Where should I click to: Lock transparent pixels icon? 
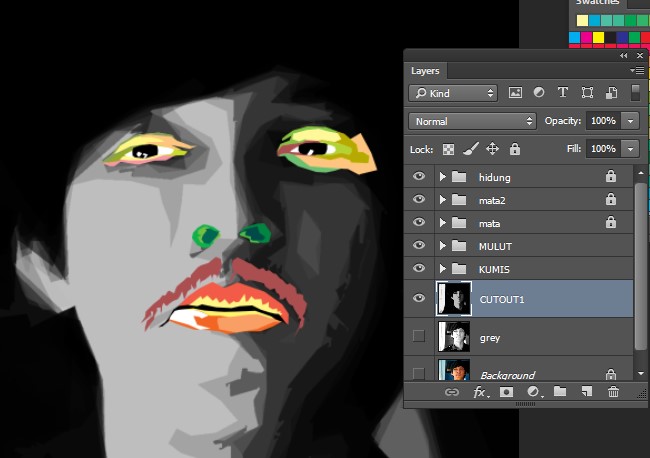tap(448, 149)
